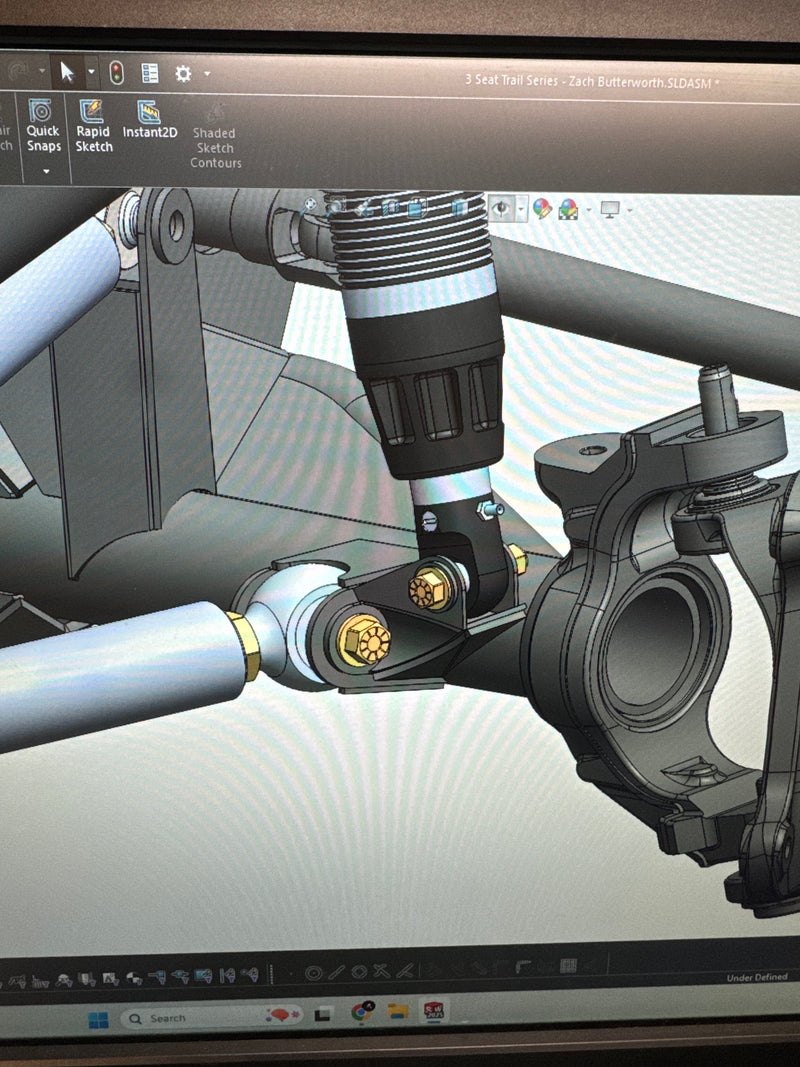
Task: Click the Windows Start button
Action: [98, 1019]
